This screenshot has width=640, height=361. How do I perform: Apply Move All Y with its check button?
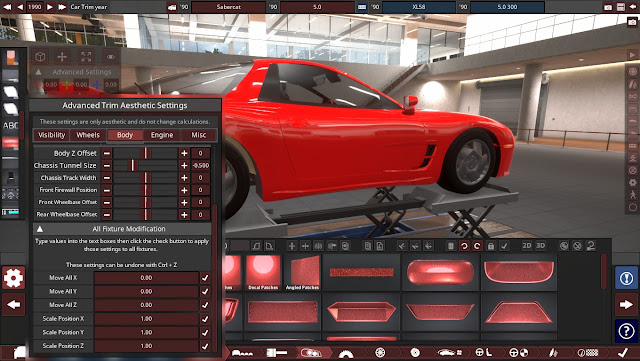(x=205, y=291)
